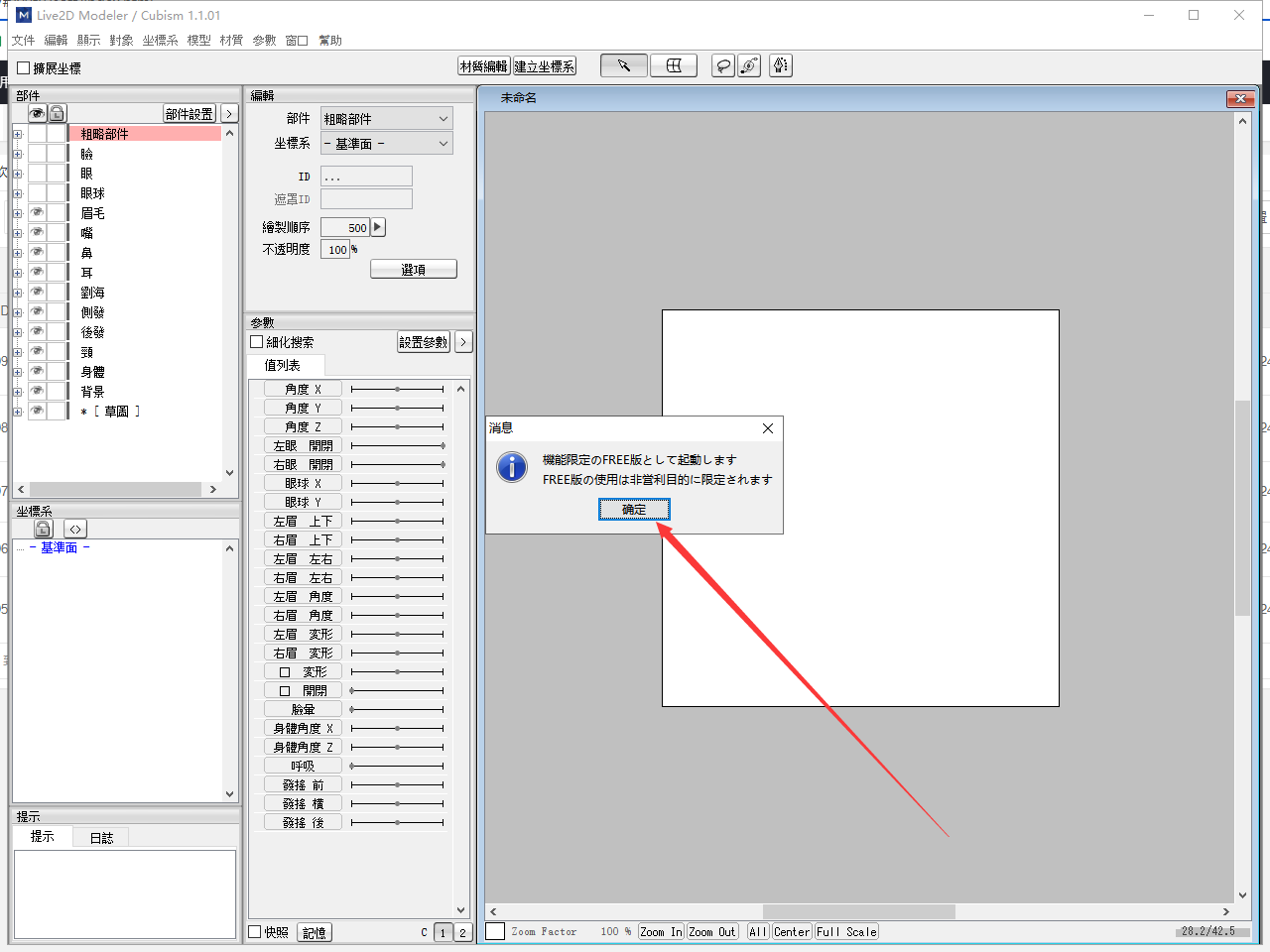Click the 角度 X parameter slider

tap(397, 390)
